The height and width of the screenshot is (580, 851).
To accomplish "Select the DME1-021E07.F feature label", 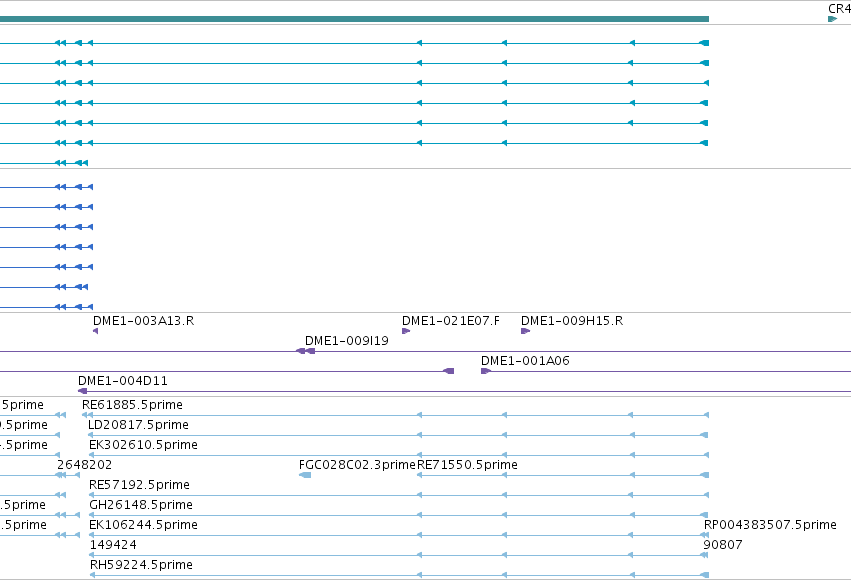I will tap(450, 321).
